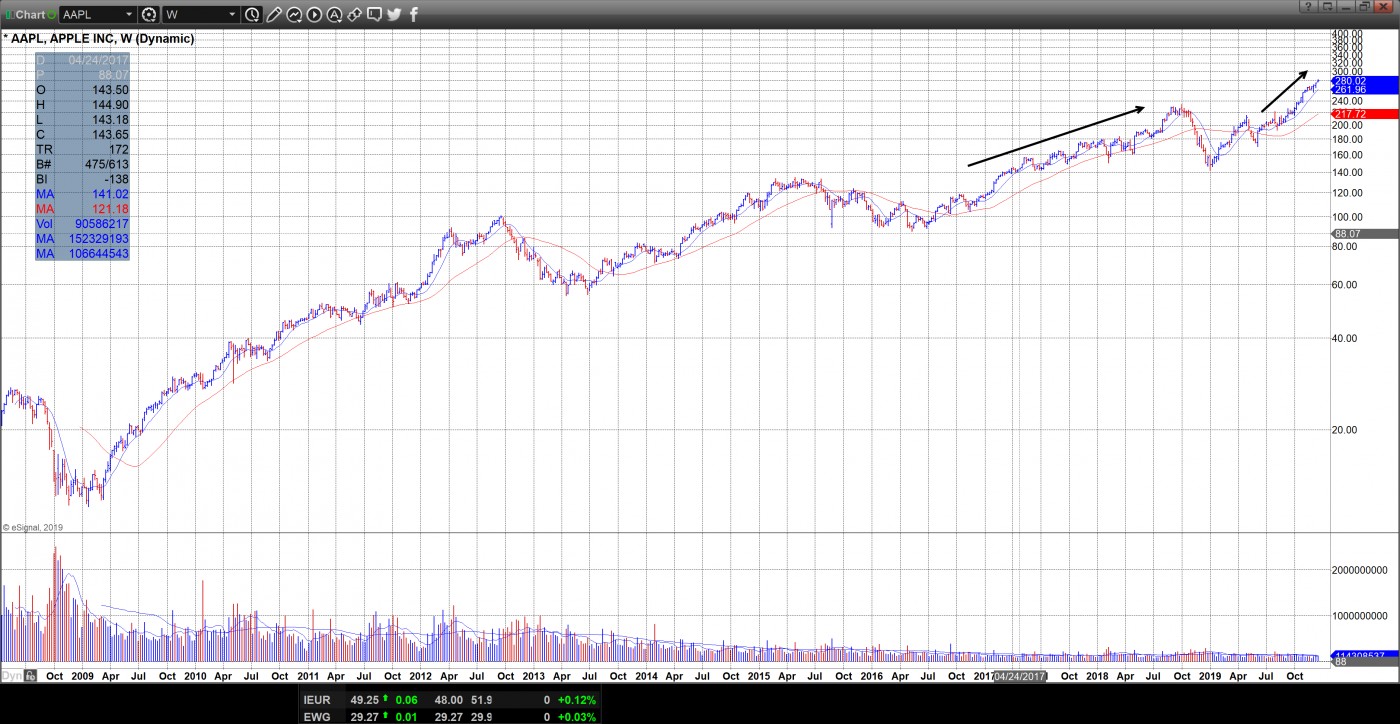
Task: Click the MA volume value 152329193
Action: tap(97, 239)
